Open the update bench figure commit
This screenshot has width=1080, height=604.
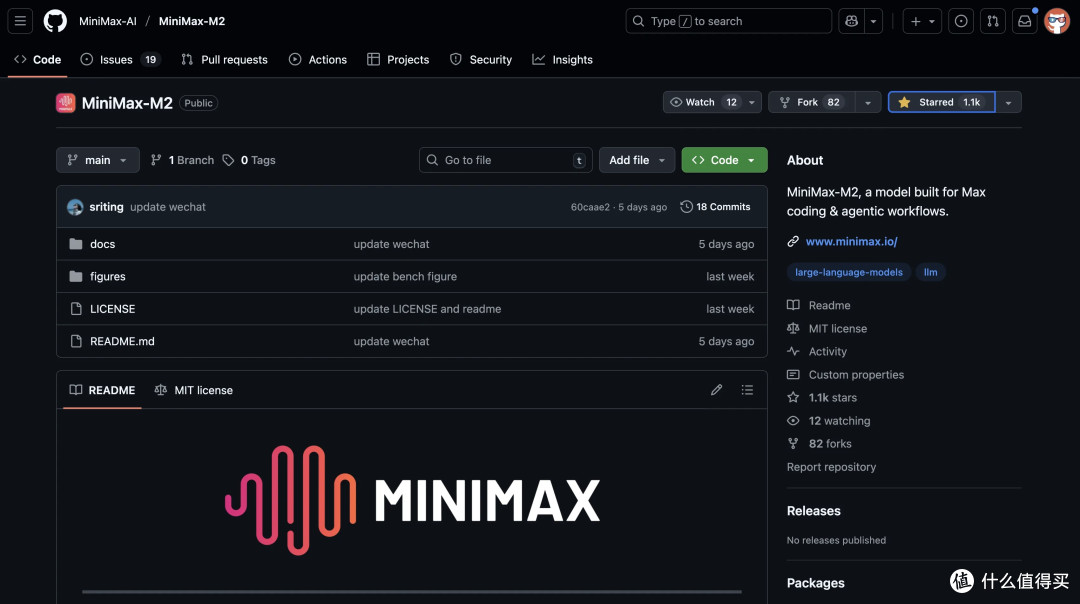[x=405, y=276]
